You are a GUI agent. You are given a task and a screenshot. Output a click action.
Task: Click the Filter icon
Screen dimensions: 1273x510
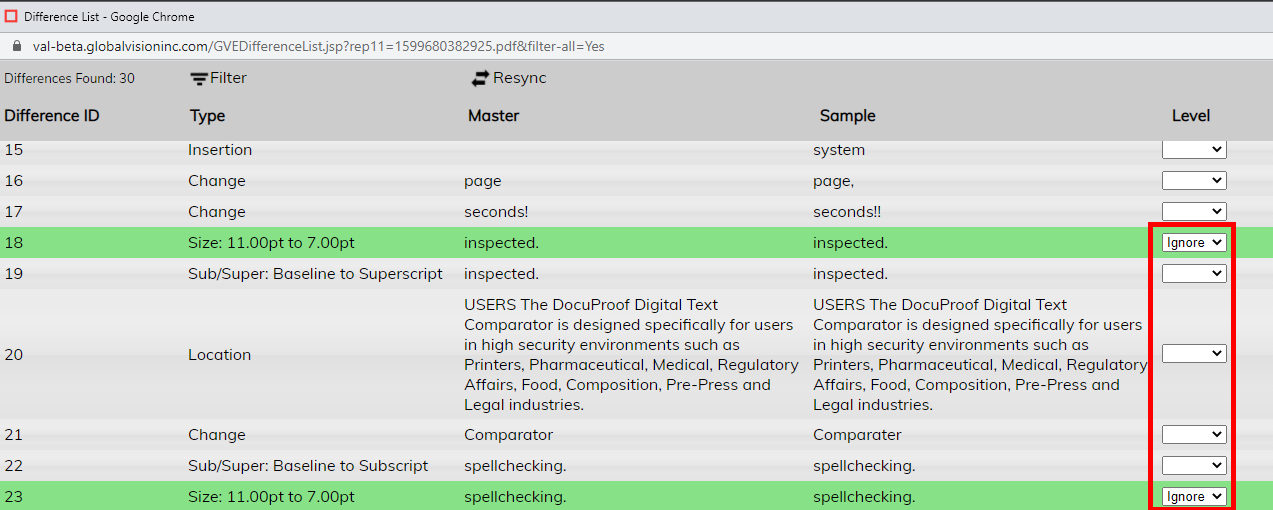(x=199, y=79)
